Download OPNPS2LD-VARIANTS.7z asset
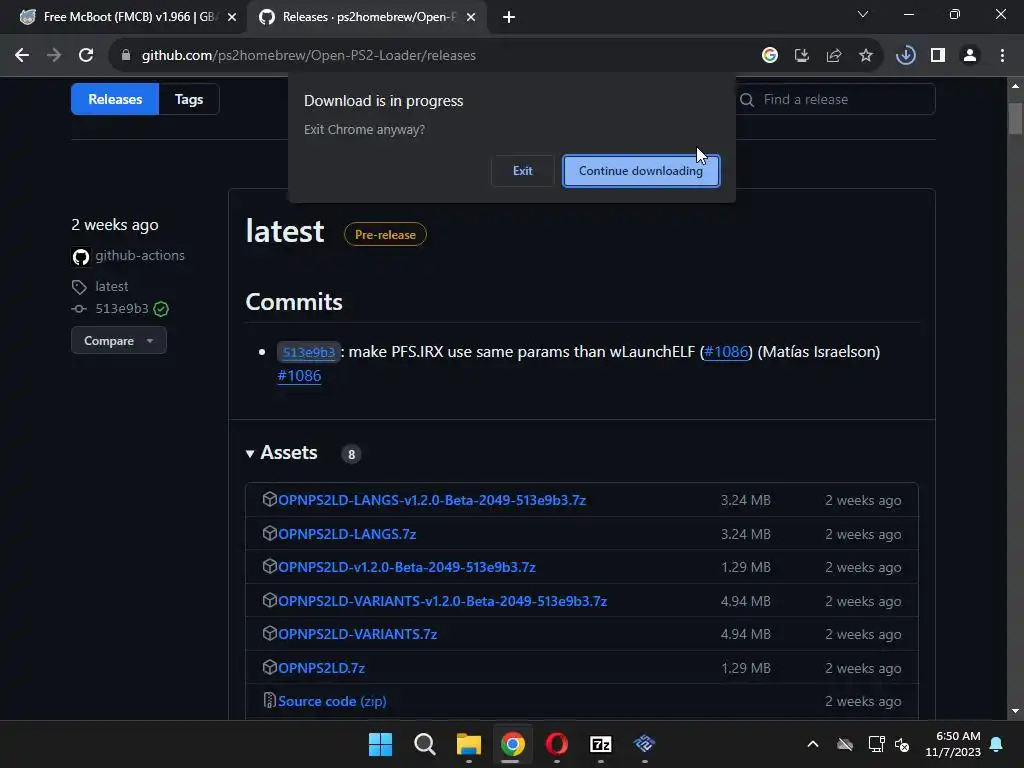The image size is (1024, 768). click(357, 634)
